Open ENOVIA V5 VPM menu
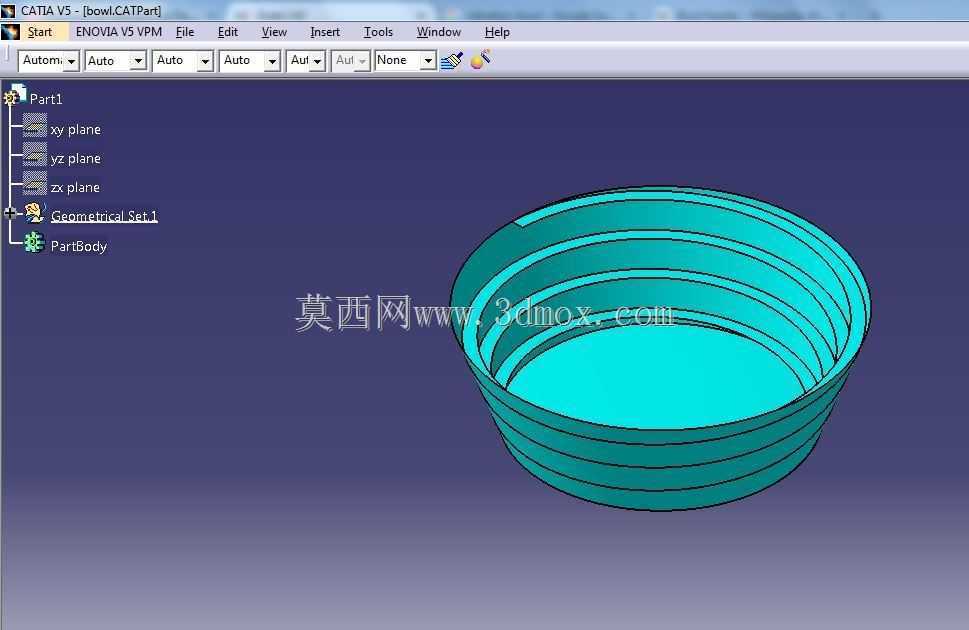969x630 pixels. coord(119,32)
